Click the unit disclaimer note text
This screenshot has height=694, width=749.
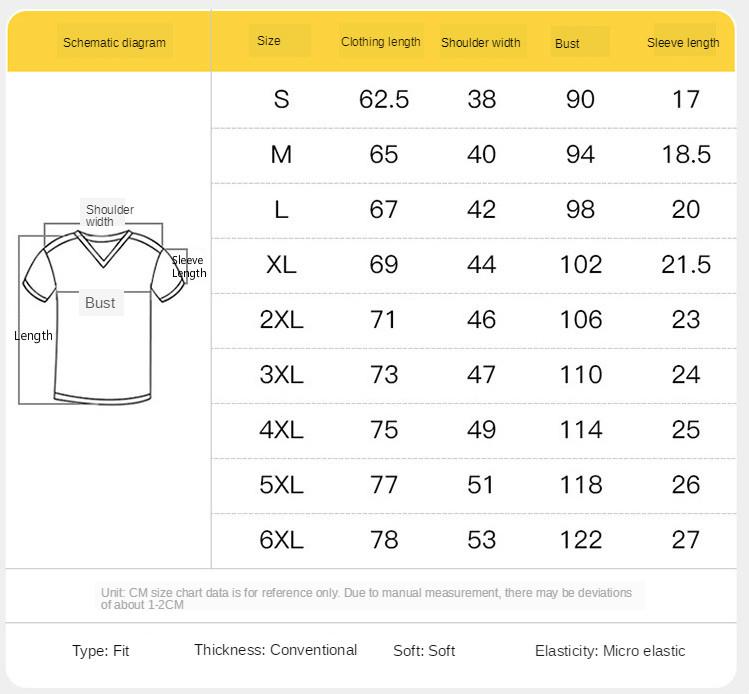pyautogui.click(x=366, y=598)
